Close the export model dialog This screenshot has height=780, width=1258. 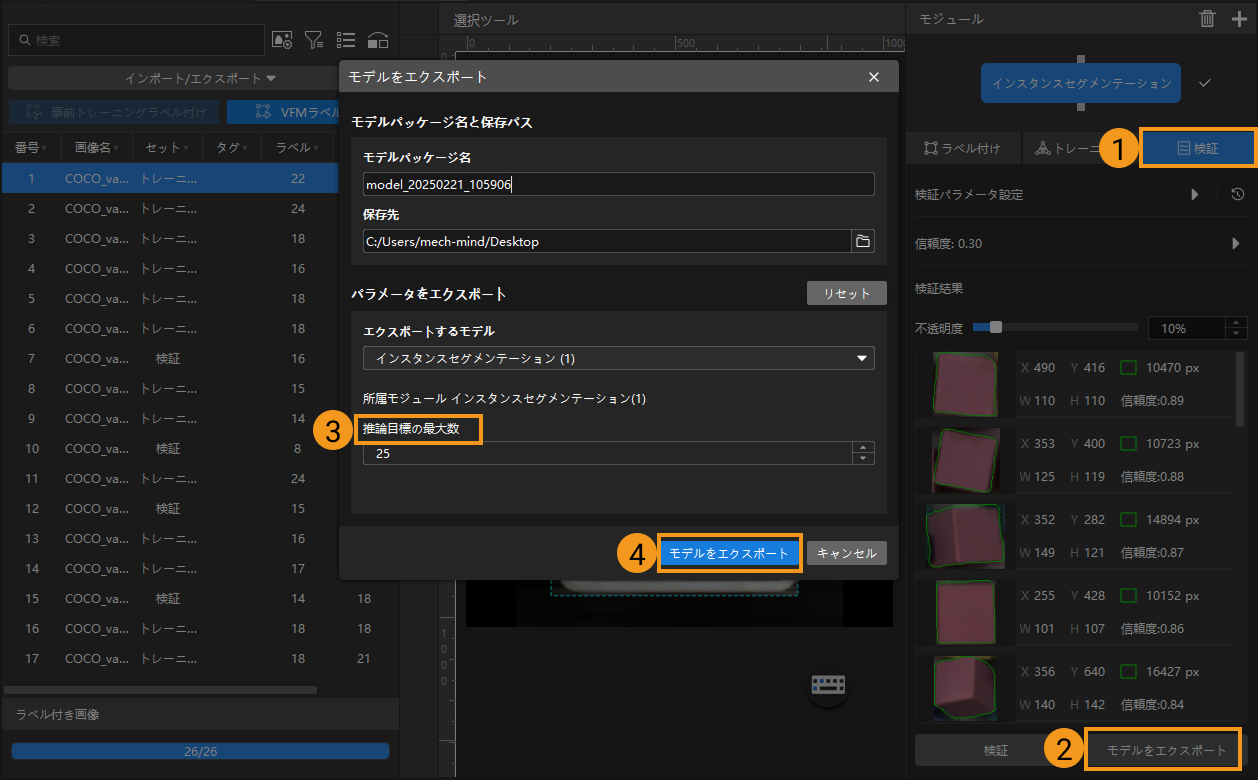[x=874, y=77]
